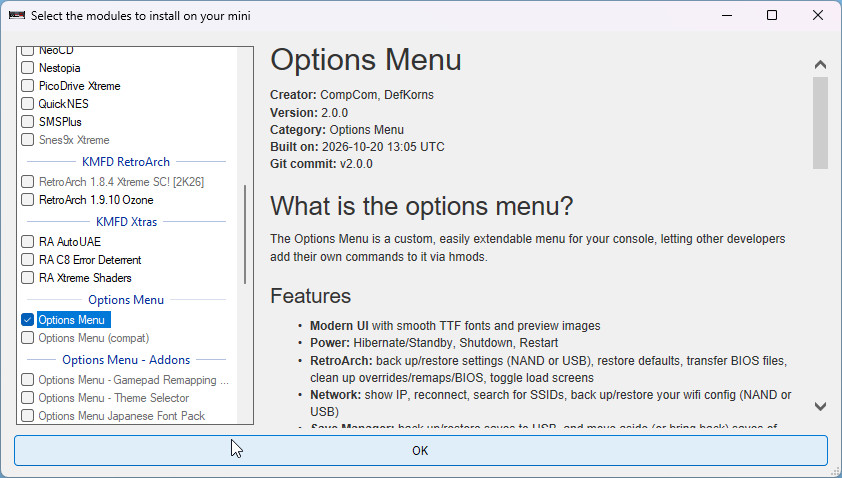The image size is (842, 478).
Task: Click the window title bar app icon
Action: pyautogui.click(x=17, y=15)
